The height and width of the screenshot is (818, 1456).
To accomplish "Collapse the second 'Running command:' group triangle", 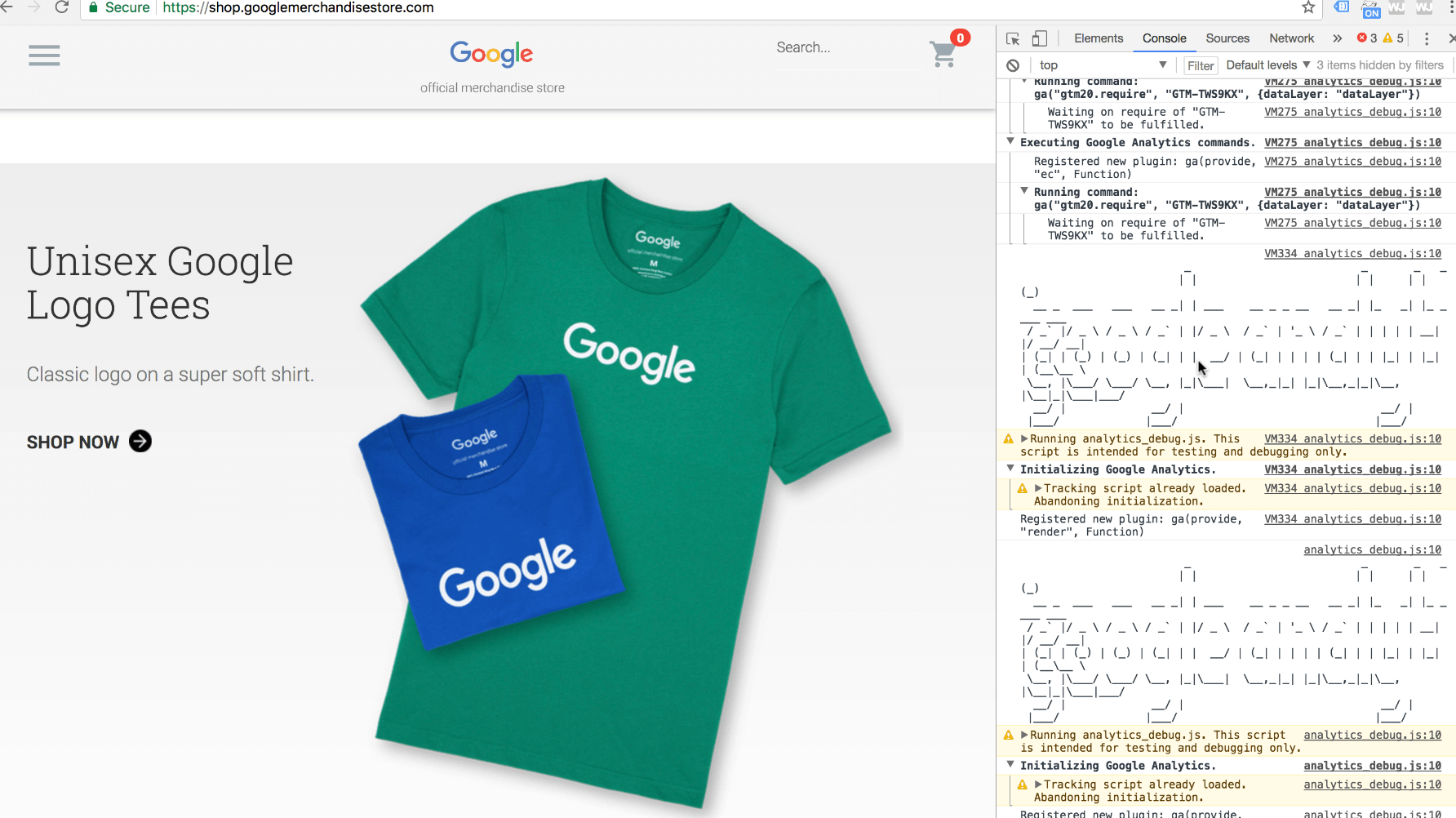I will pos(1024,192).
